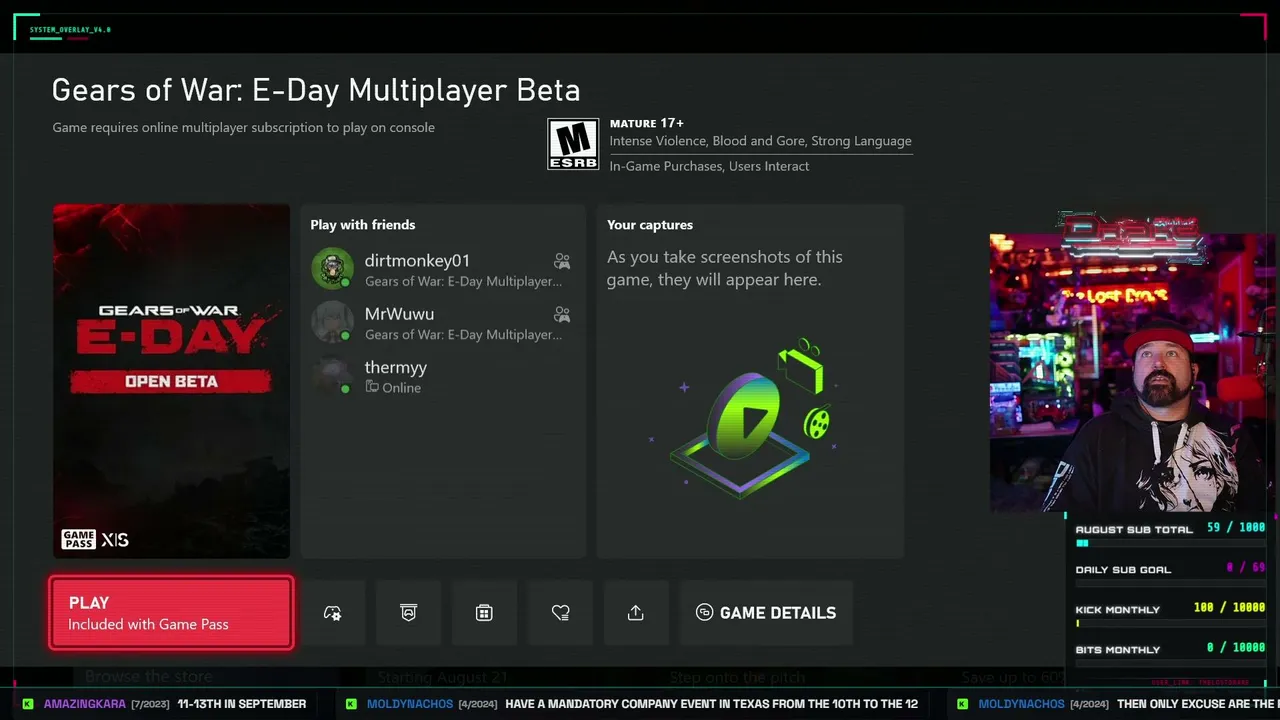Click the game activity text under MrWuwu

464,335
